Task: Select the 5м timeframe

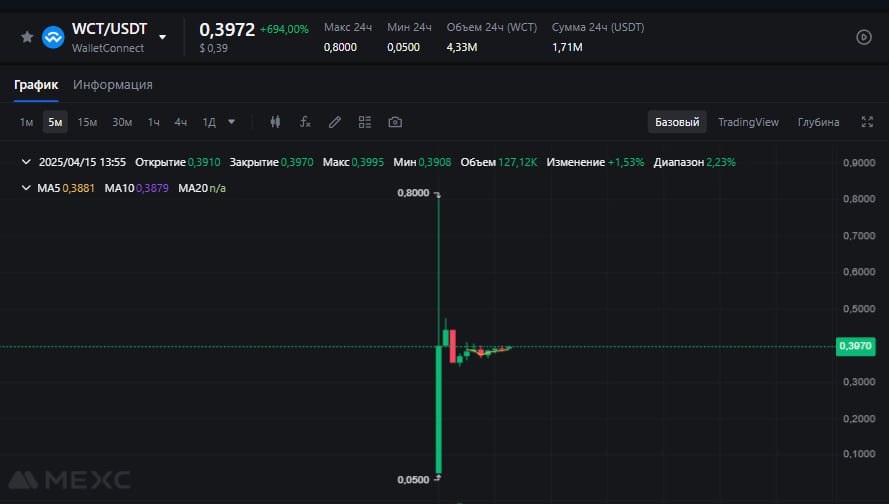Action: [x=55, y=122]
